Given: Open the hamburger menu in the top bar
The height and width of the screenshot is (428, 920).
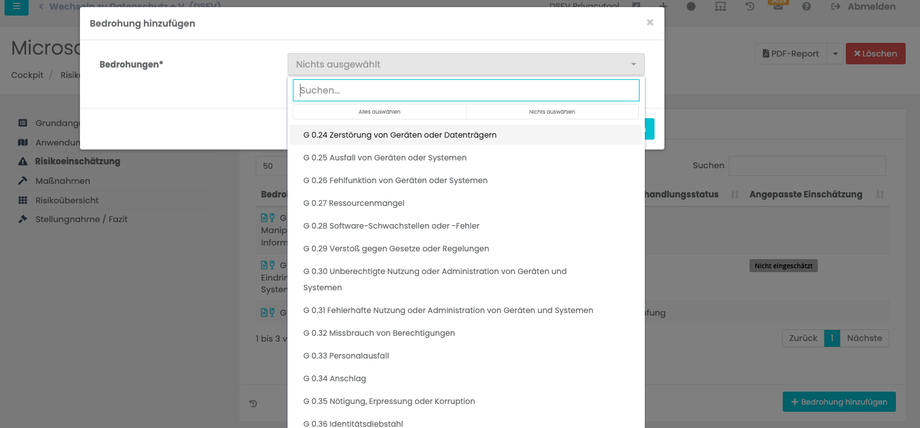Looking at the screenshot, I should 16,6.
